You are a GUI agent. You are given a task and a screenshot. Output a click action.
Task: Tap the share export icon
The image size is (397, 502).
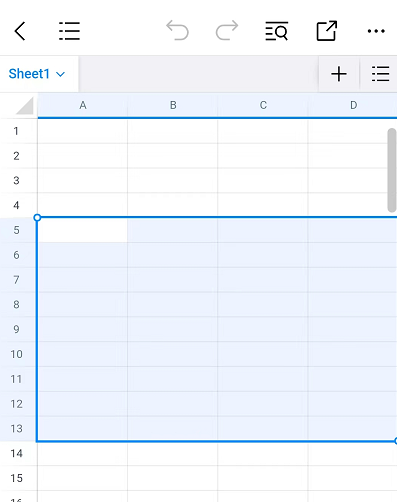327,31
